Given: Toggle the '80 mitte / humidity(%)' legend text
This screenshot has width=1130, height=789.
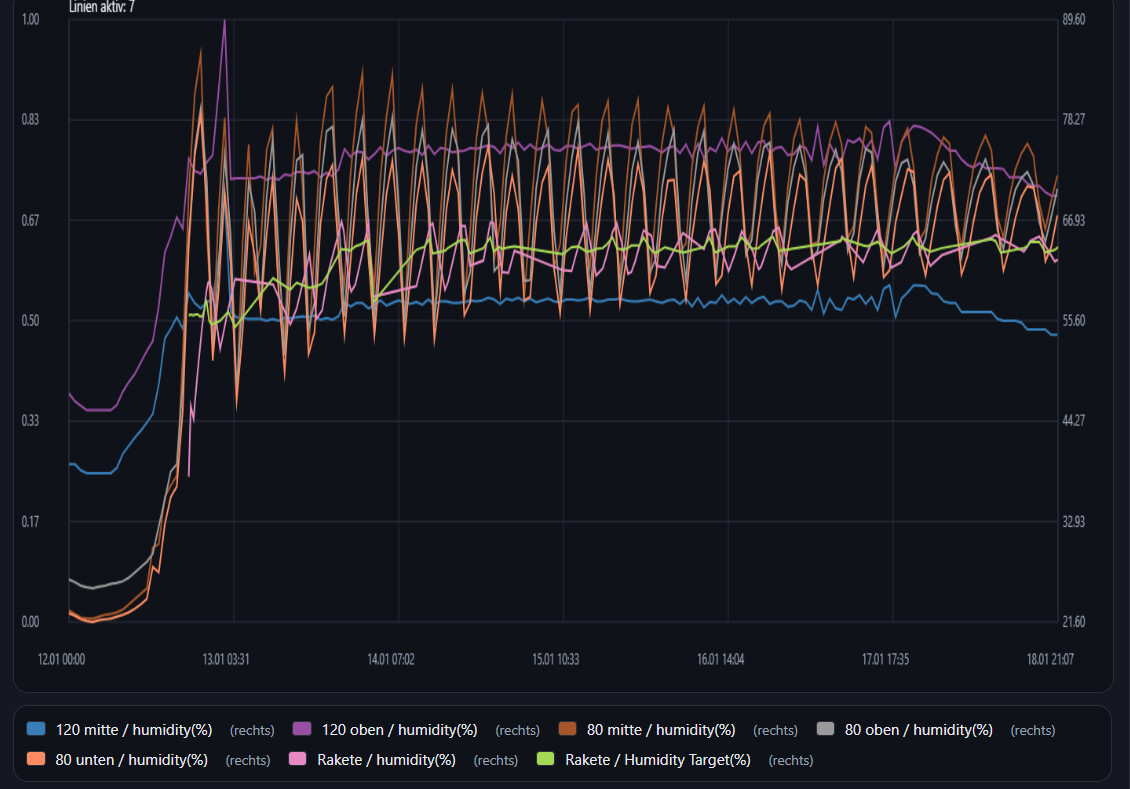Looking at the screenshot, I should [x=661, y=730].
